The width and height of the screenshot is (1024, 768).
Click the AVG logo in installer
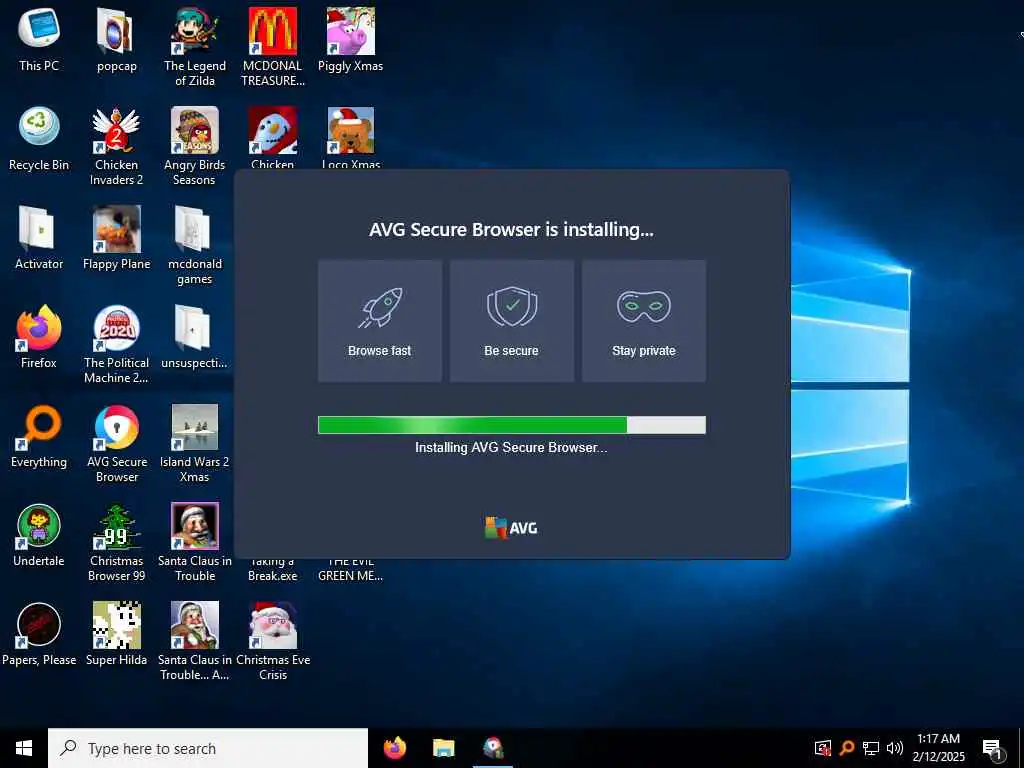tap(511, 528)
